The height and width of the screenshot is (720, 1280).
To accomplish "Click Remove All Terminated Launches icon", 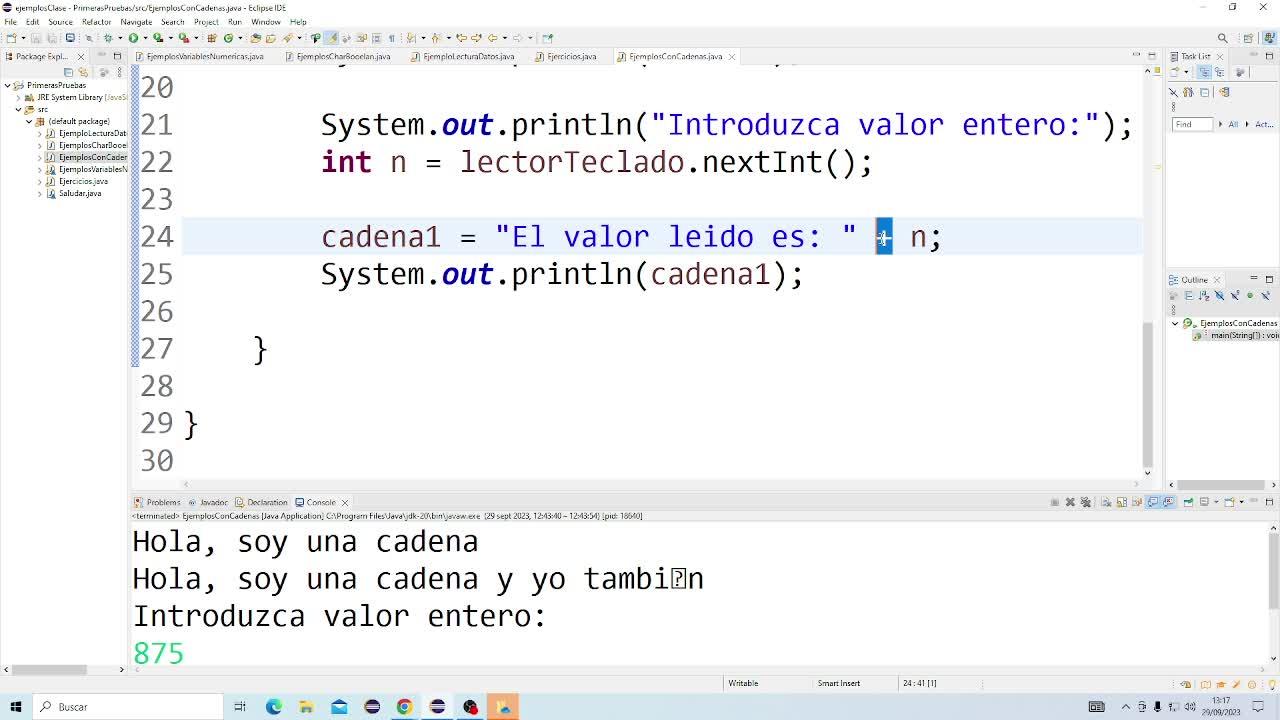I will (1084, 502).
